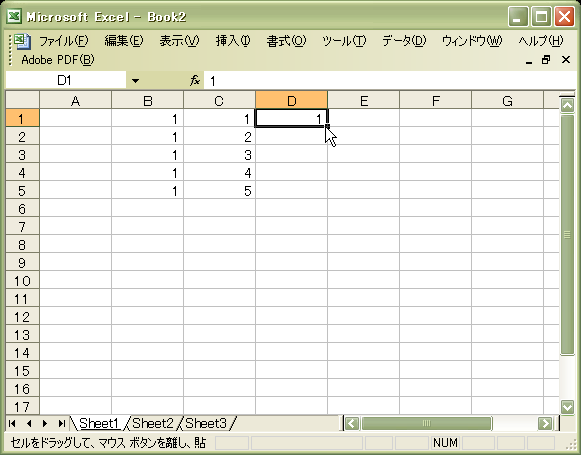
Task: Minimize the workbook document window
Action: 529,61
